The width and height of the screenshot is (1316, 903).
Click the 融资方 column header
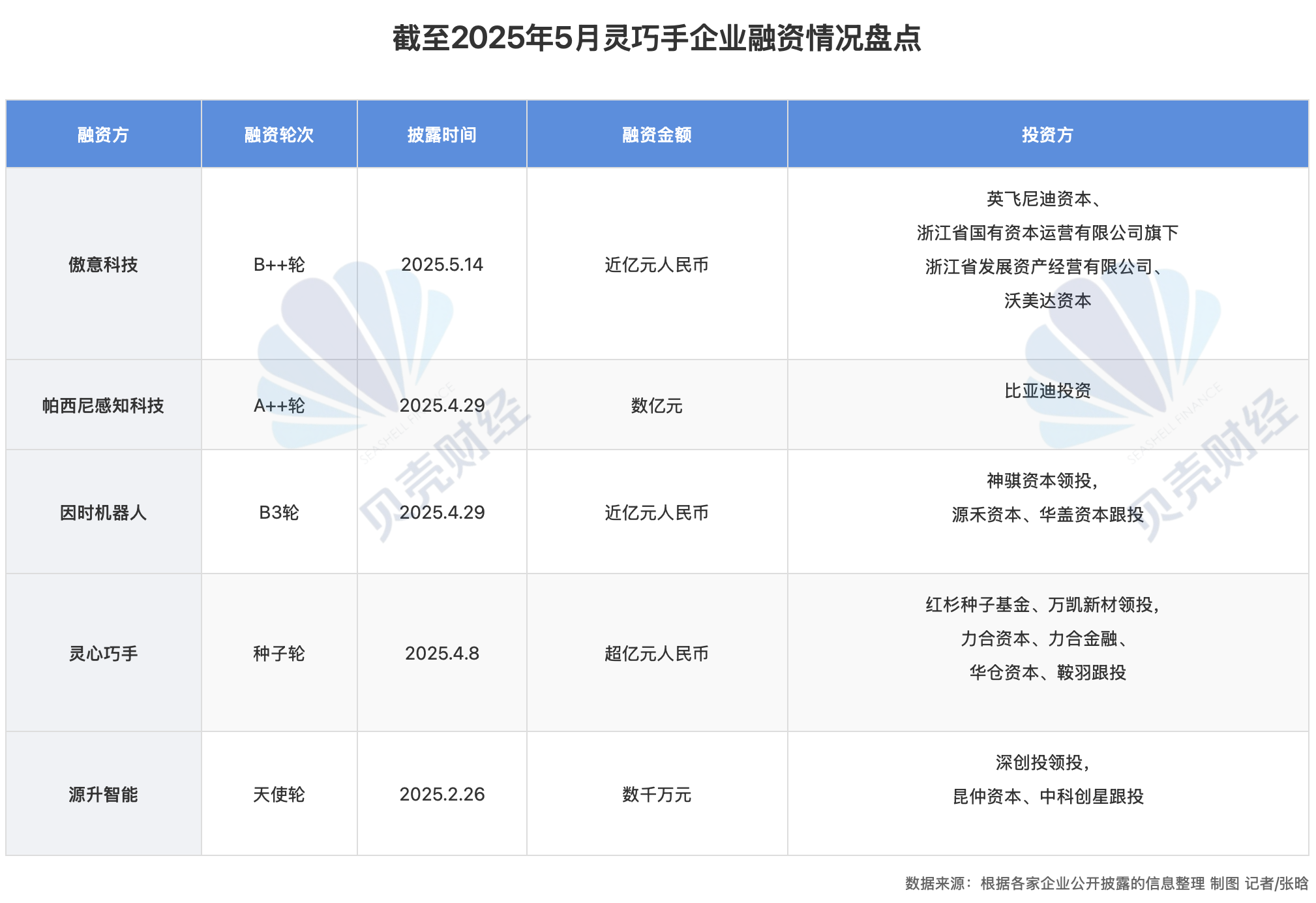pyautogui.click(x=103, y=134)
